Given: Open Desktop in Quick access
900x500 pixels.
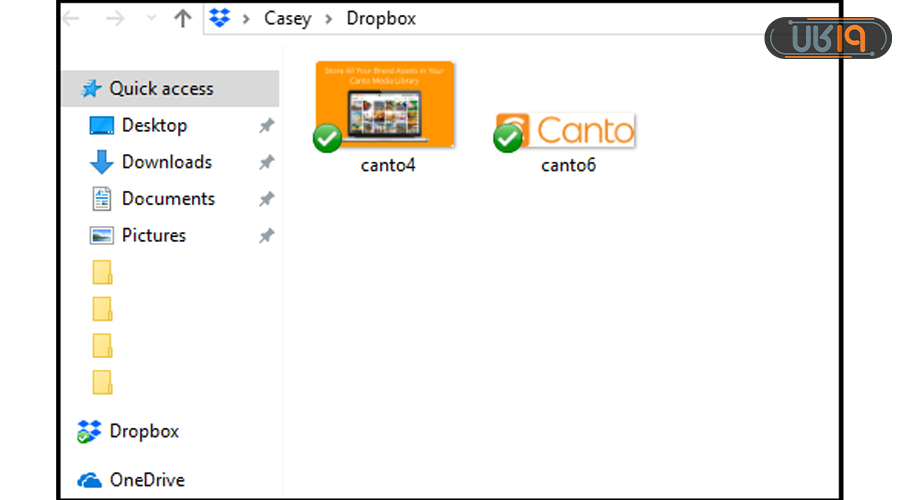Looking at the screenshot, I should point(154,125).
